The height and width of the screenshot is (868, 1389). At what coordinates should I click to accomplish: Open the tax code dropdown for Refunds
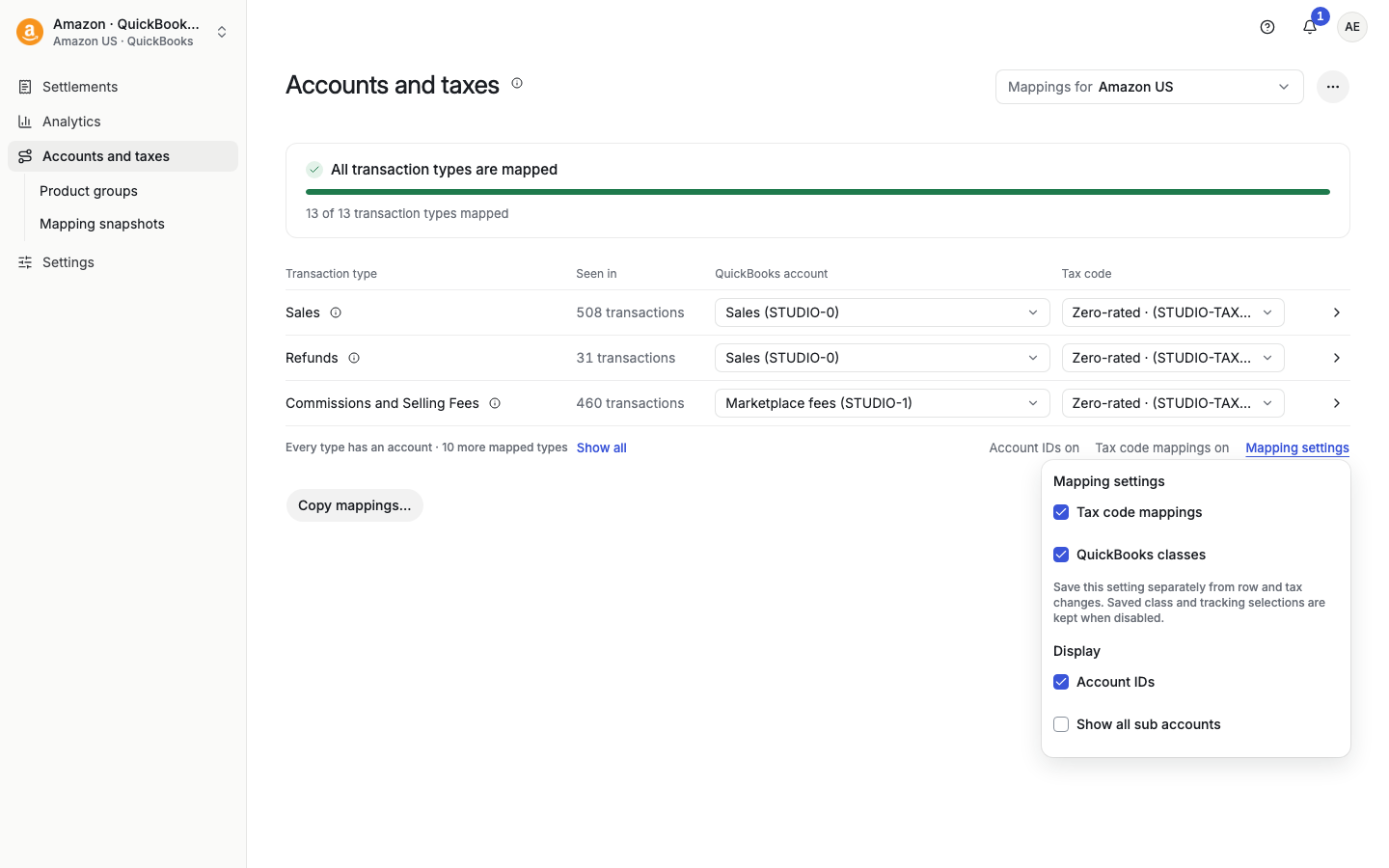coord(1173,358)
